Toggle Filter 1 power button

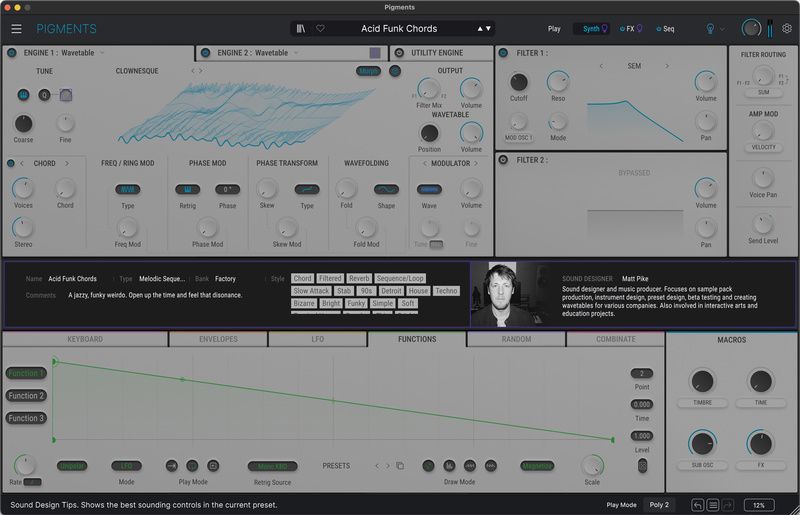click(503, 53)
